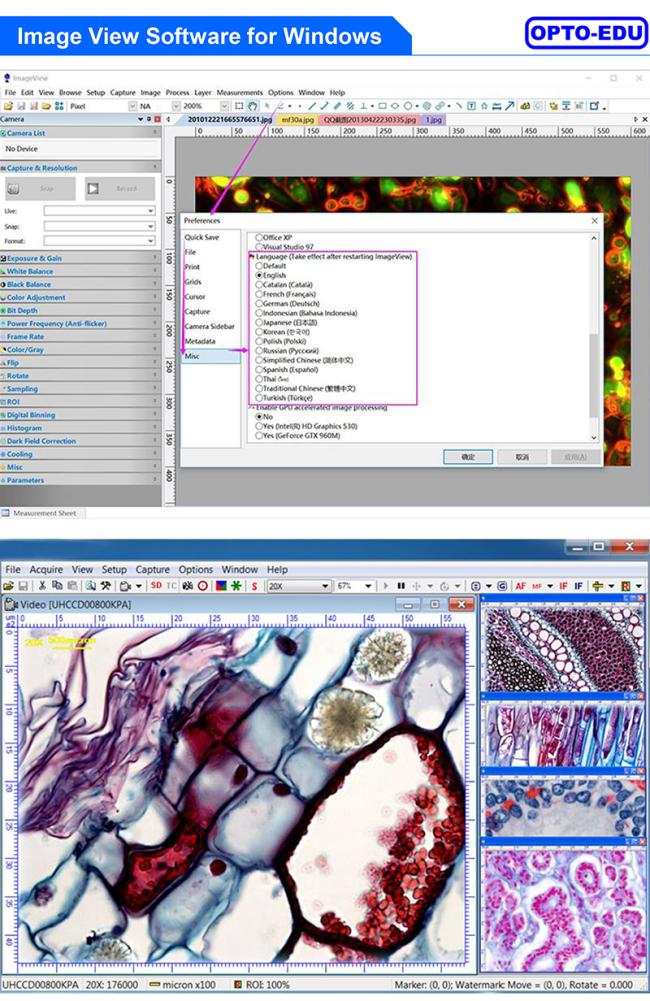The image size is (650, 1001).
Task: Click the red dollar sign icon
Action: click(254, 586)
